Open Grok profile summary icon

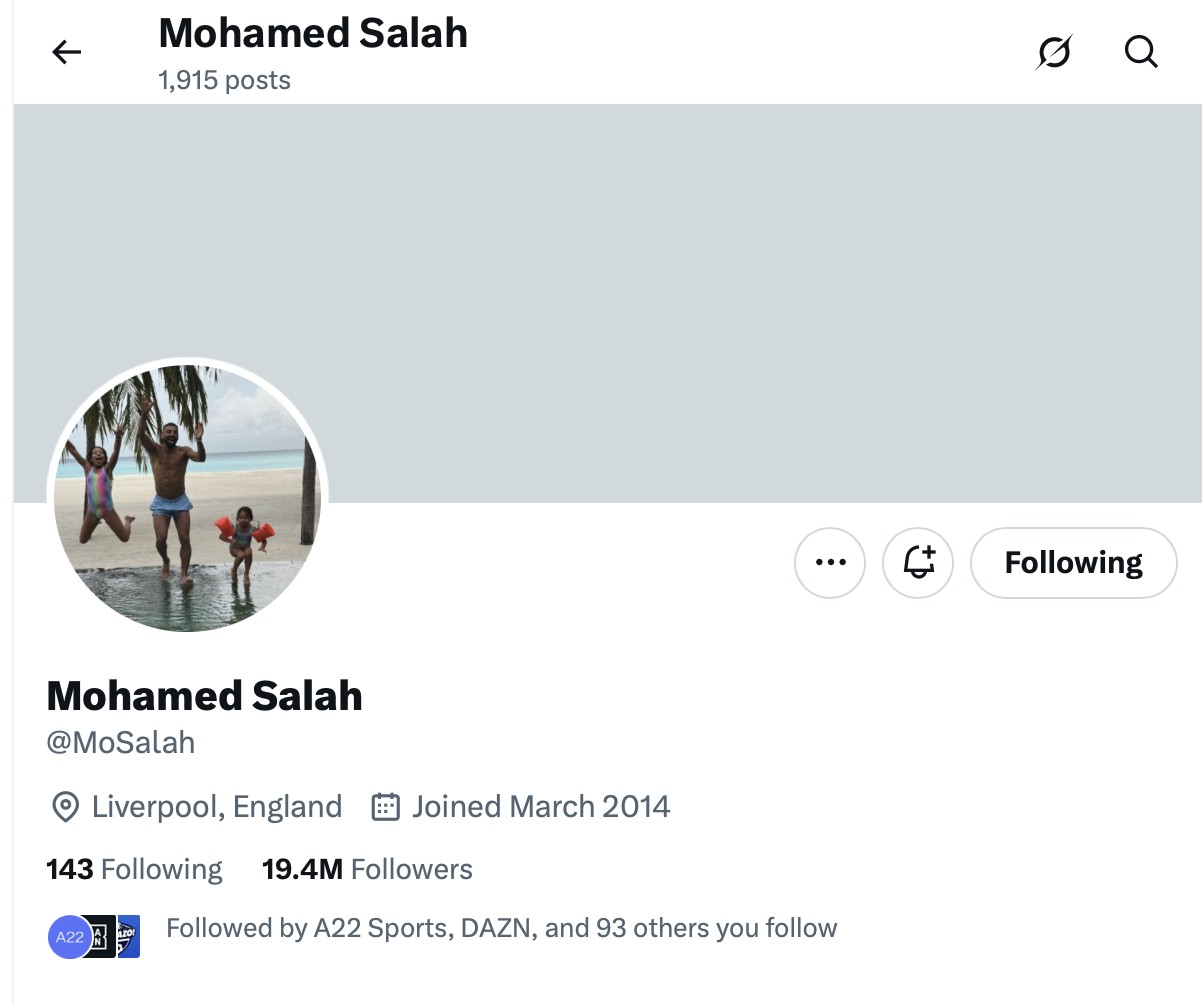[1054, 52]
